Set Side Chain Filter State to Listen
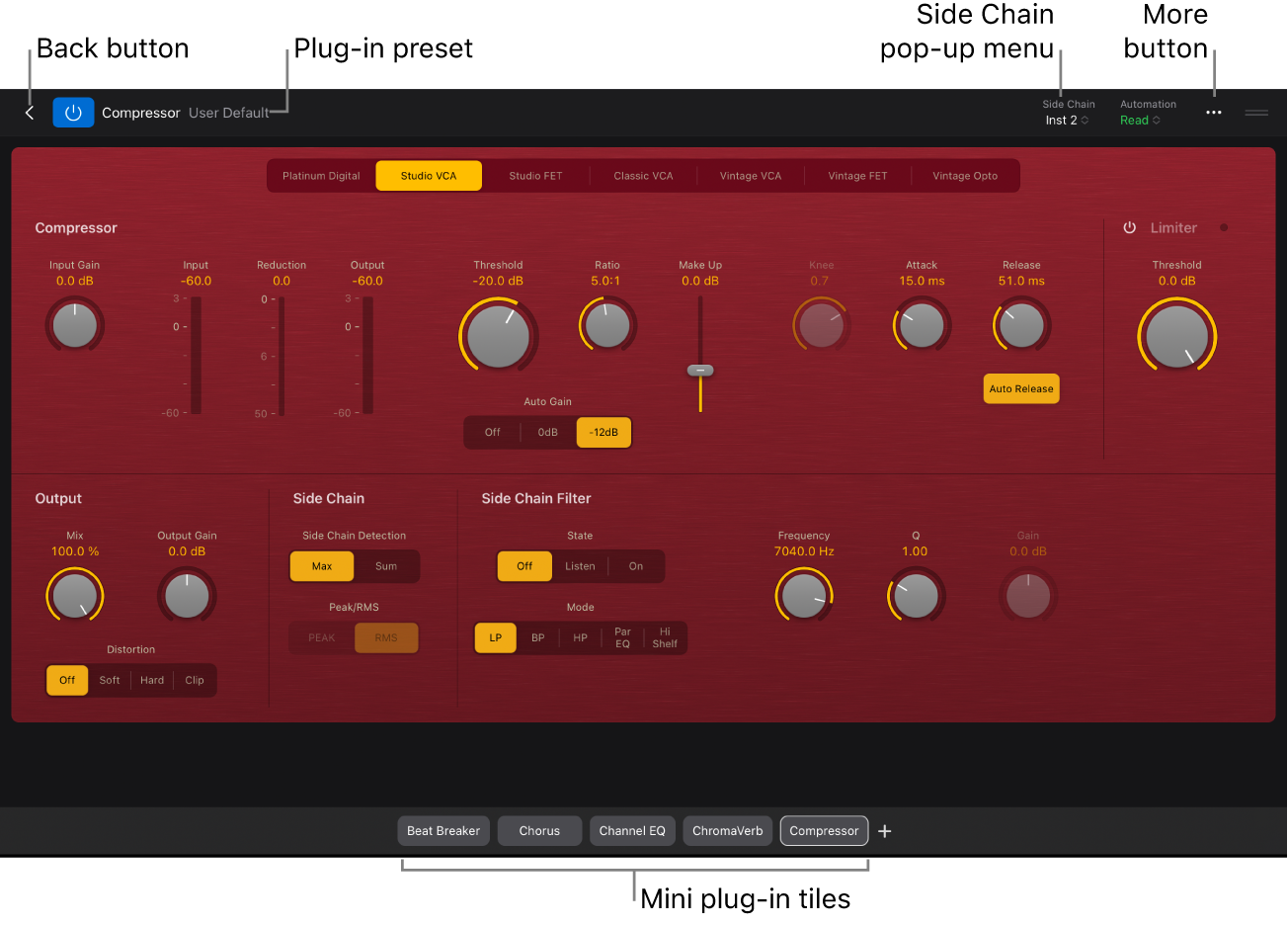Viewport: 1288px width, 925px height. 581,566
